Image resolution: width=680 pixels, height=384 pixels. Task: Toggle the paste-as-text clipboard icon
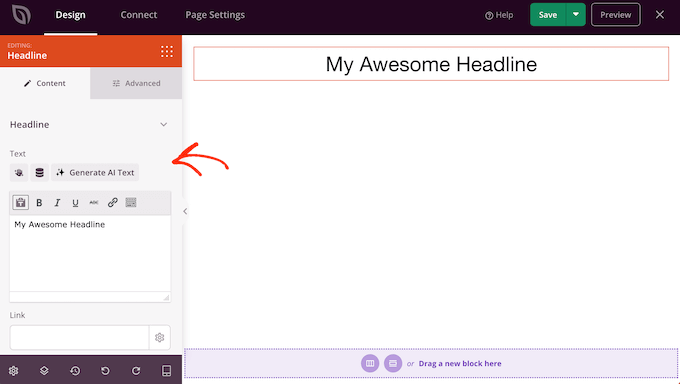pos(20,203)
